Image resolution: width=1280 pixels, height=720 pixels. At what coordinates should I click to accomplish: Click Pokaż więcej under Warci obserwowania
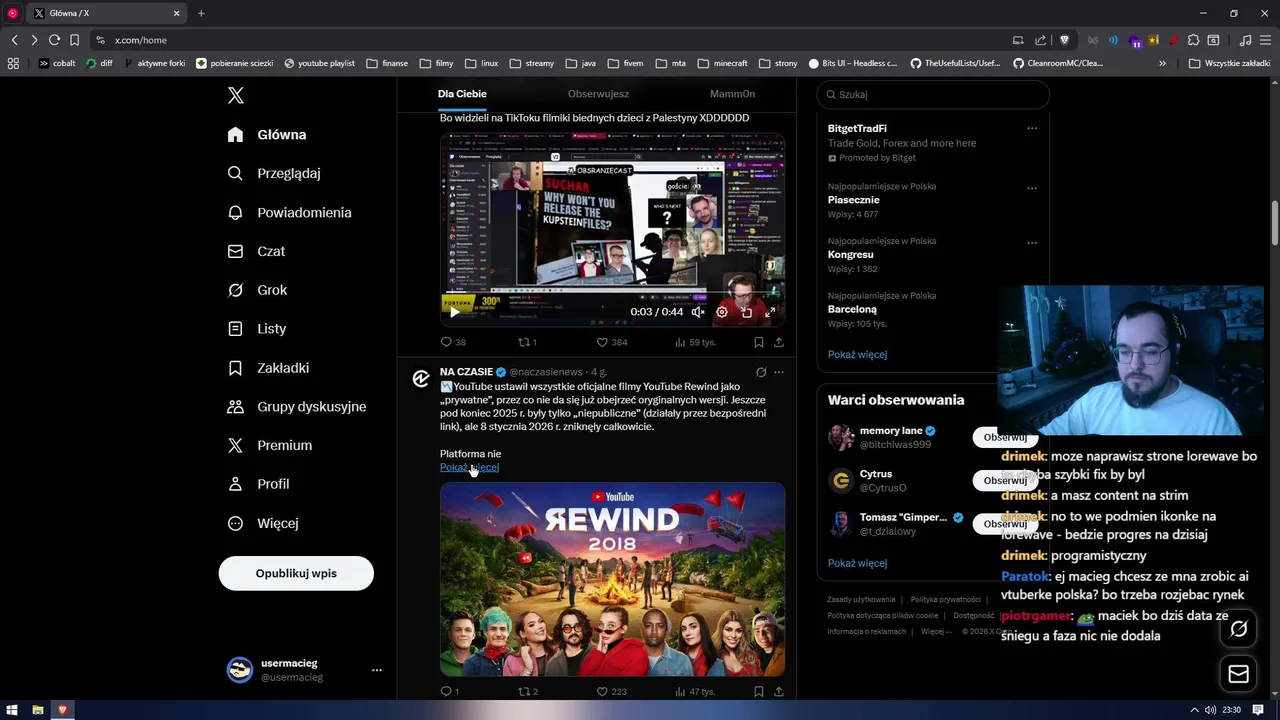pyautogui.click(x=857, y=563)
